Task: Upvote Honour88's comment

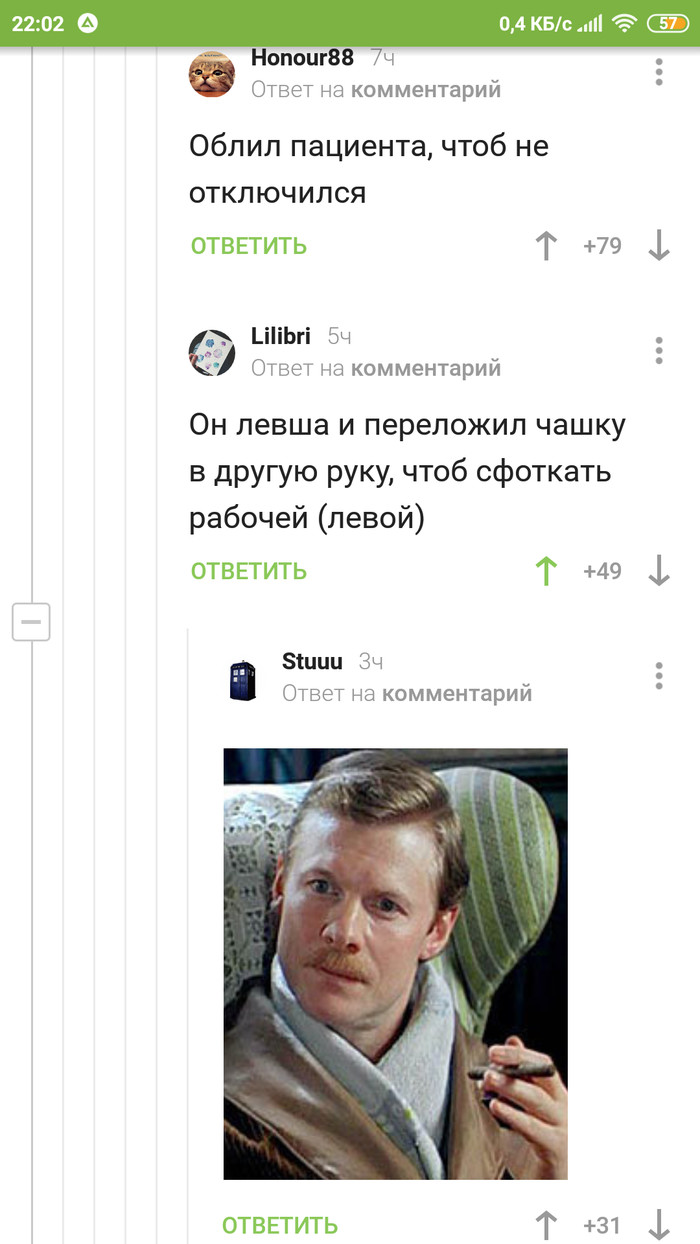Action: (546, 246)
